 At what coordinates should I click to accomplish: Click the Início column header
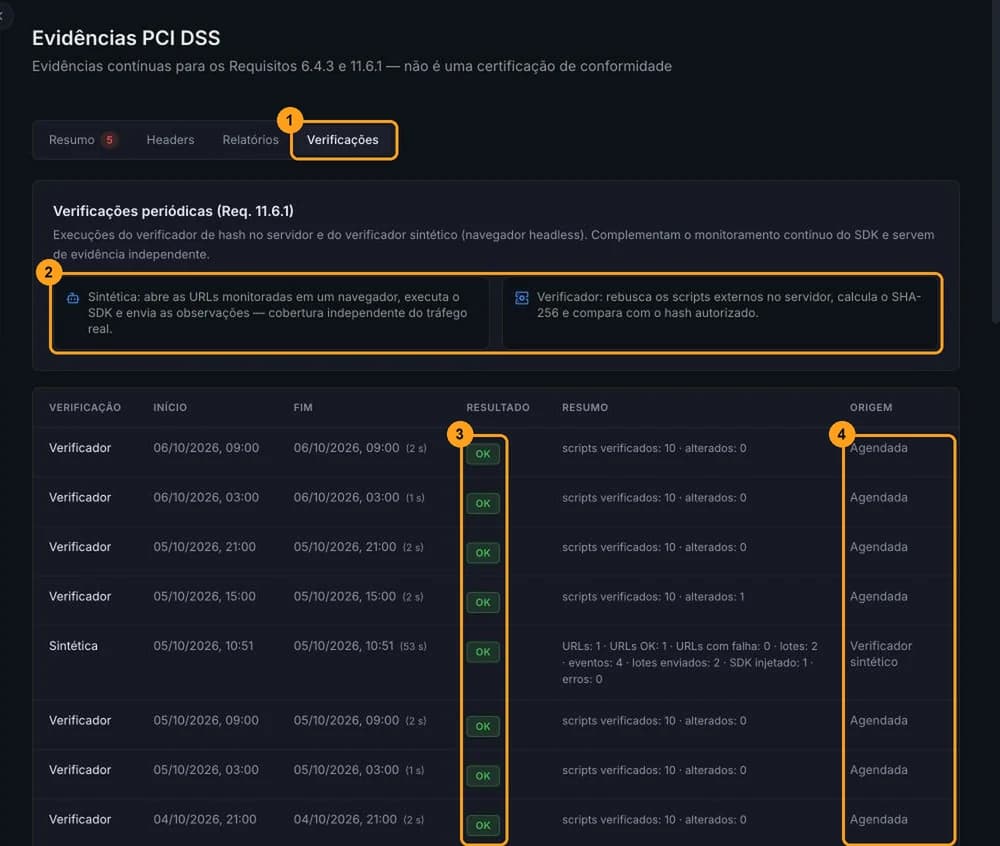(x=170, y=407)
